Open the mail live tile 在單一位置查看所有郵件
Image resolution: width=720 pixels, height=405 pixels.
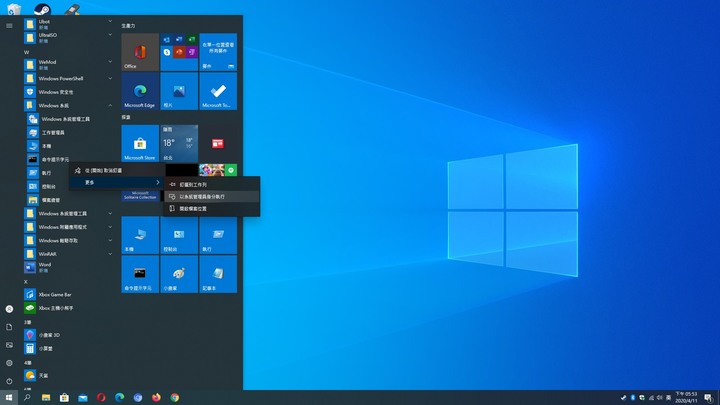click(218, 52)
